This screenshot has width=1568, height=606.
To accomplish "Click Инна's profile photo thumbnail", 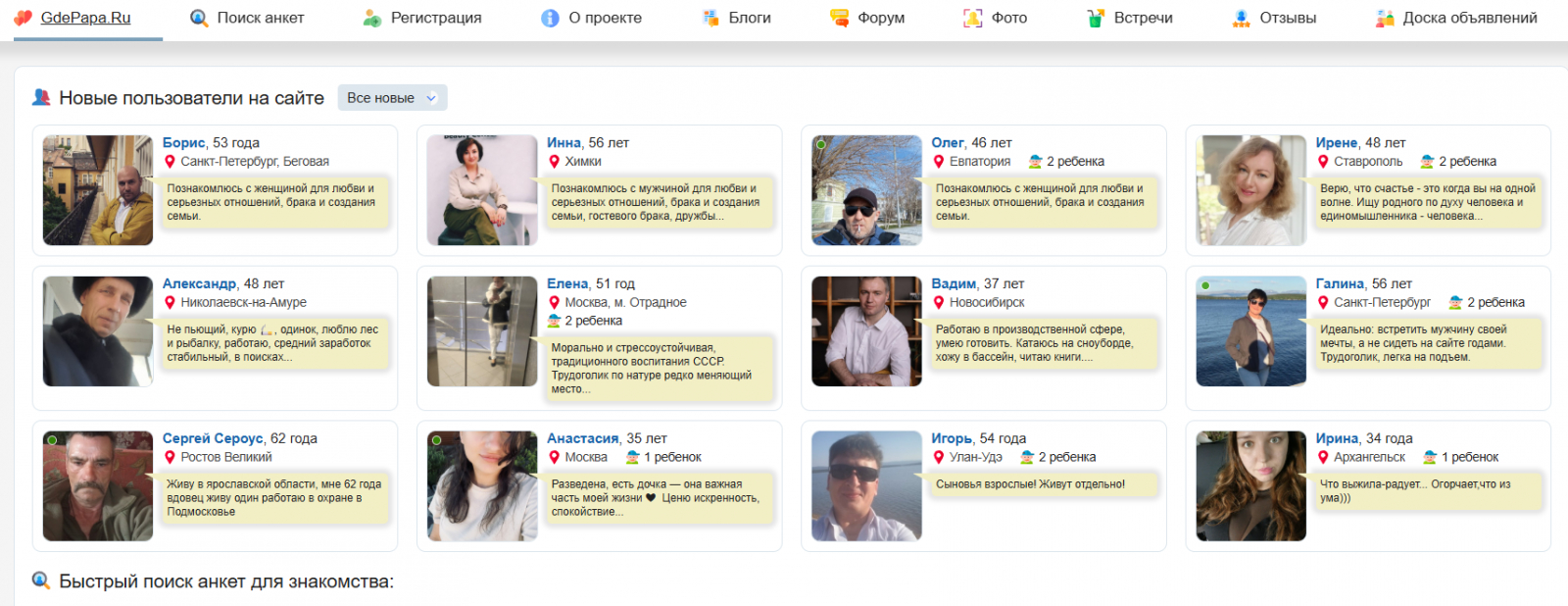I will coord(482,190).
